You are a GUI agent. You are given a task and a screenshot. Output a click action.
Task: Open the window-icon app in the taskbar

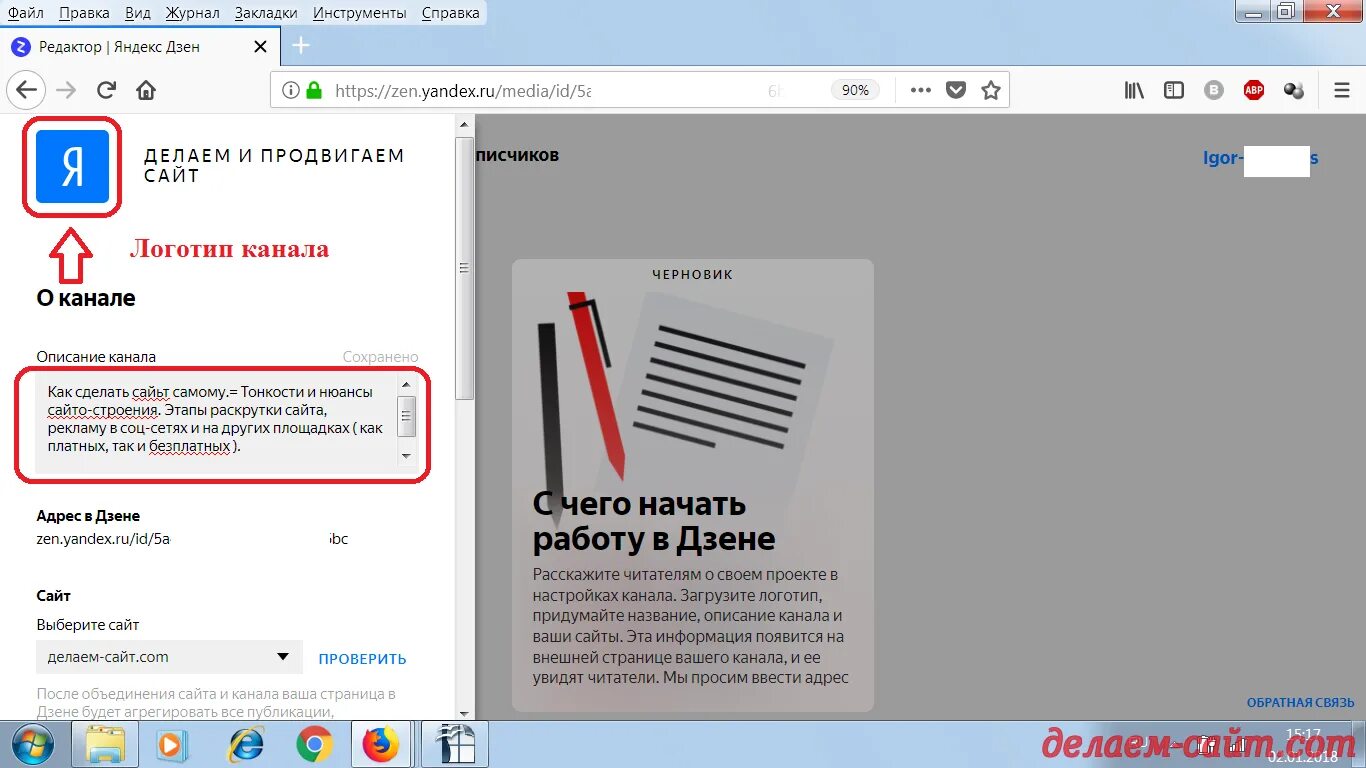pyautogui.click(x=453, y=745)
